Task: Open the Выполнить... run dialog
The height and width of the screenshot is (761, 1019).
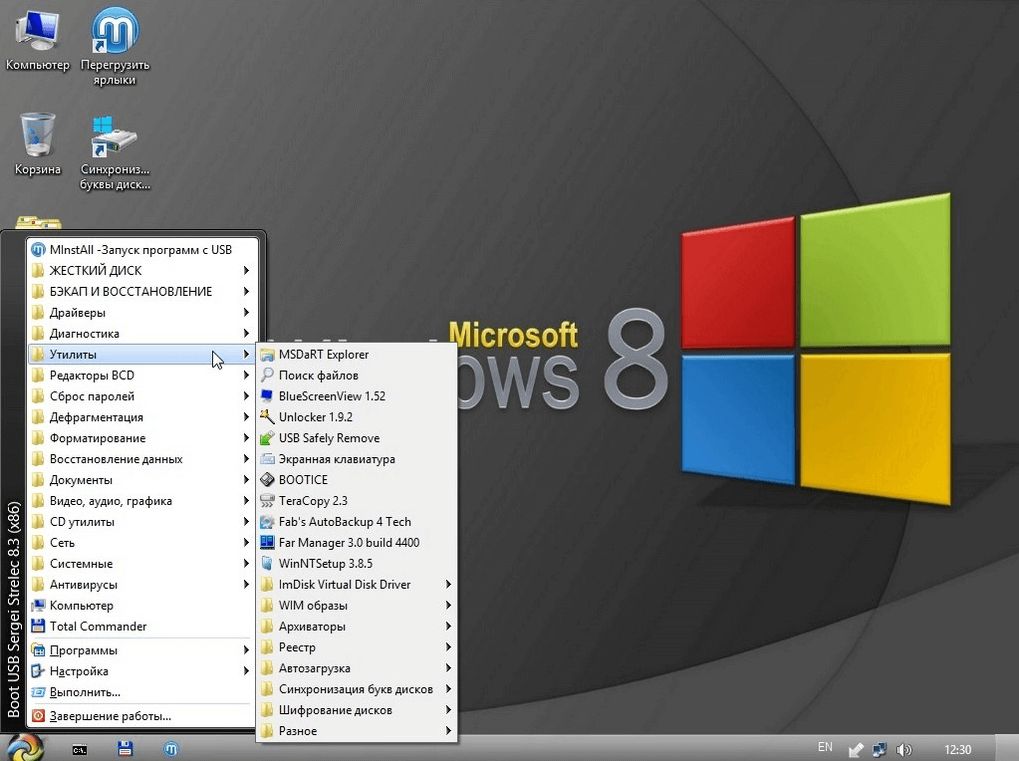Action: [x=85, y=692]
